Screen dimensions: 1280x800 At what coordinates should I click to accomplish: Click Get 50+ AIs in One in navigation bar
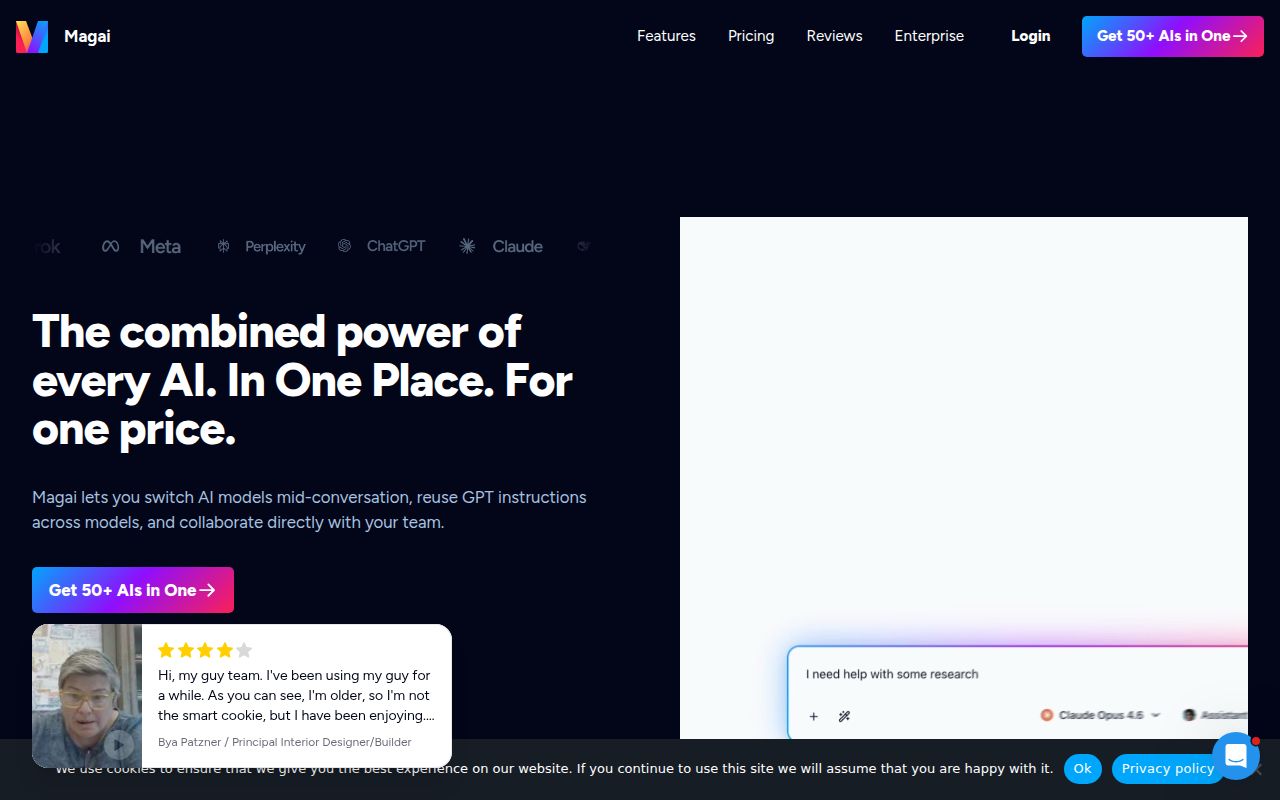pyautogui.click(x=1173, y=36)
